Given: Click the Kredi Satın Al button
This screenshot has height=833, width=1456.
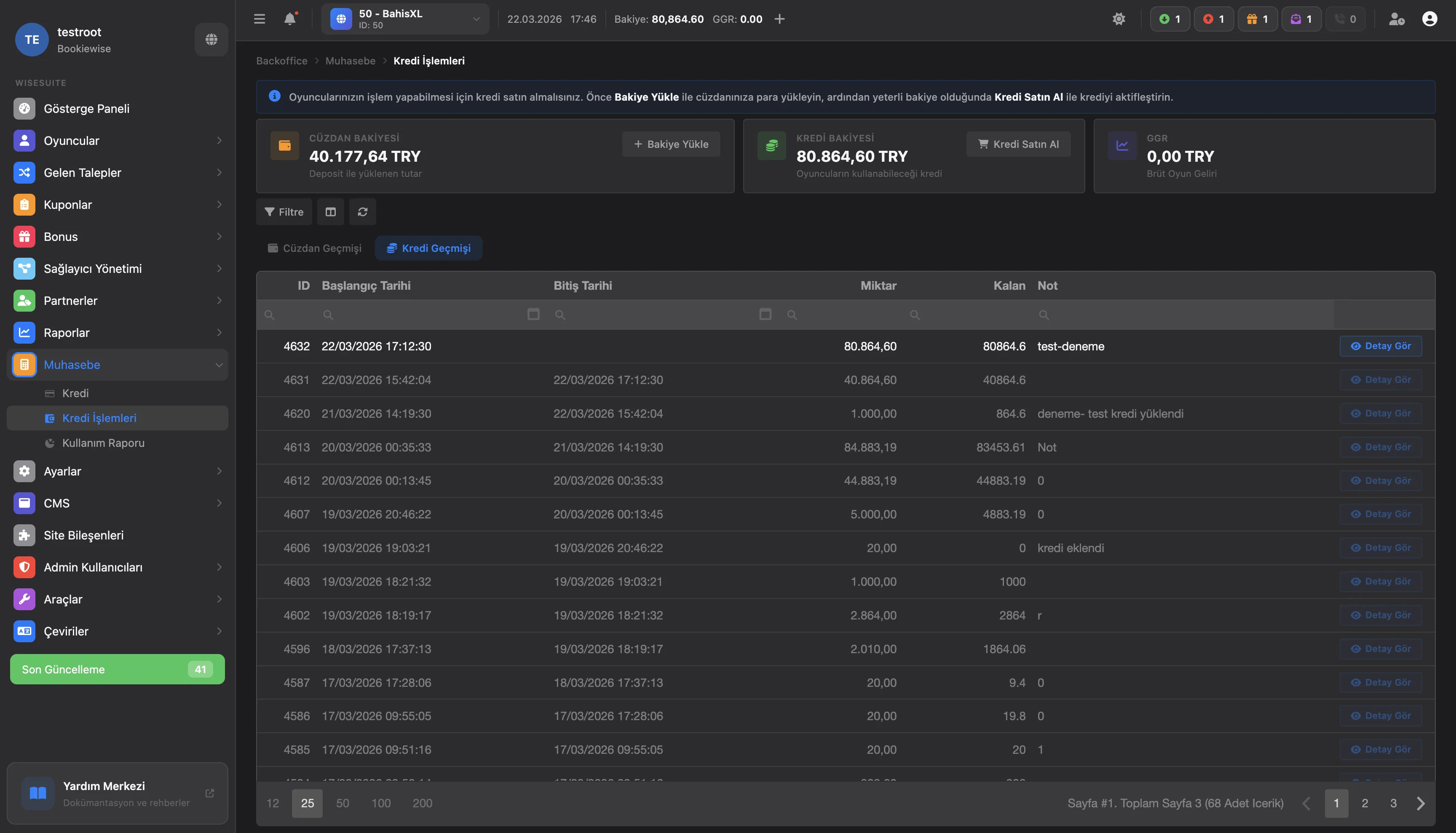Looking at the screenshot, I should tap(1017, 144).
